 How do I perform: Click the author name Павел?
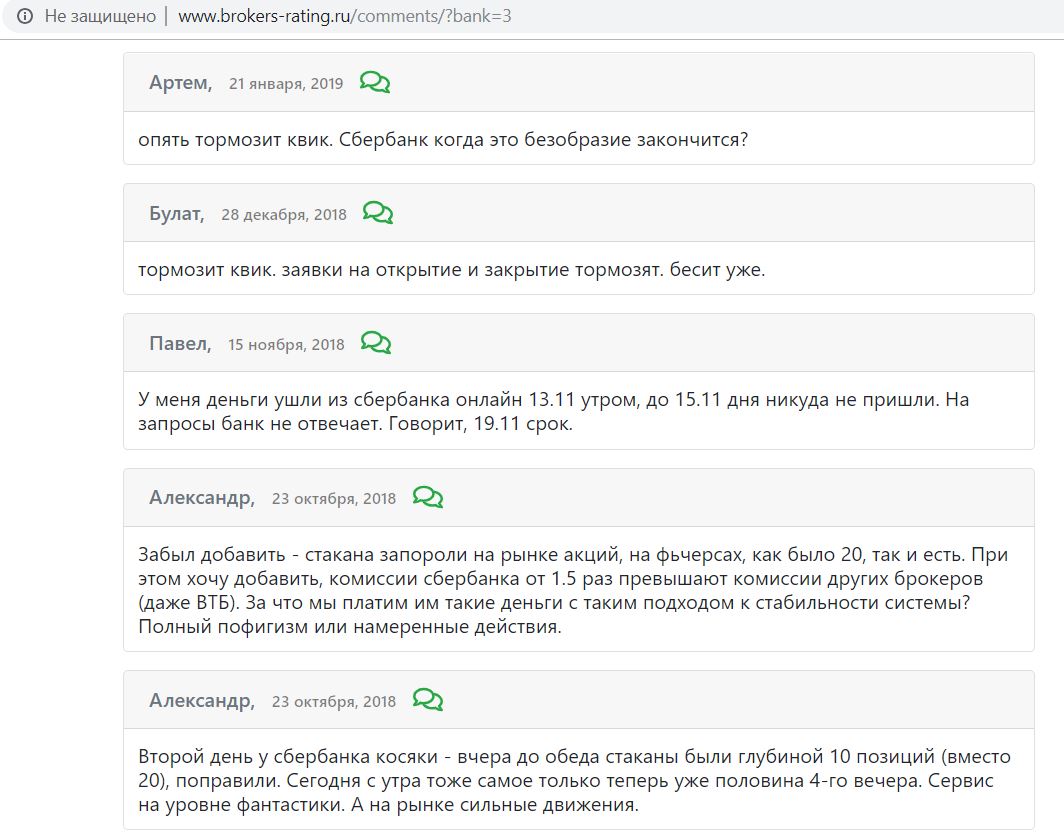click(180, 344)
